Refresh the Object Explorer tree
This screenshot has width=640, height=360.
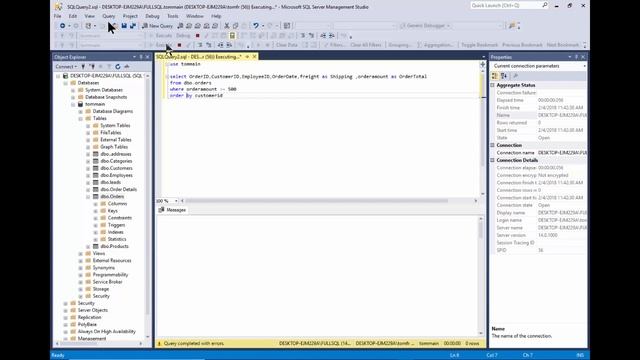point(118,66)
